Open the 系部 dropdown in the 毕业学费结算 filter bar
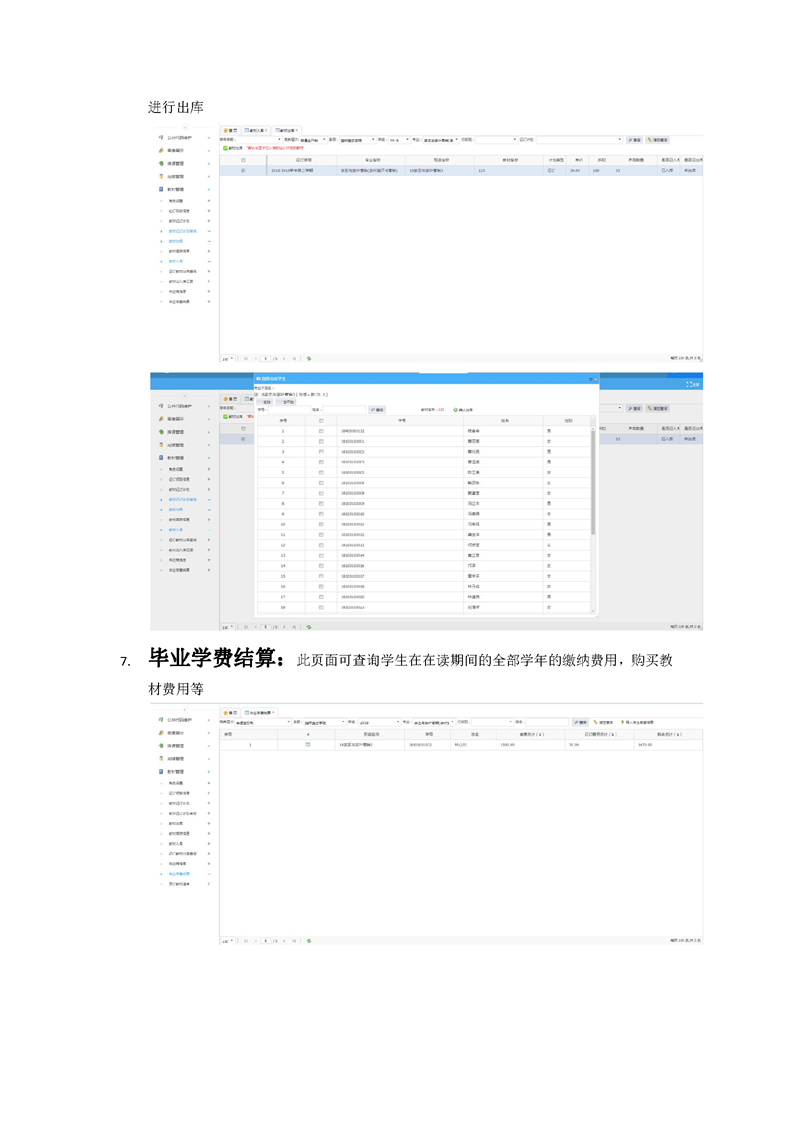This screenshot has width=793, height=1122. point(325,722)
